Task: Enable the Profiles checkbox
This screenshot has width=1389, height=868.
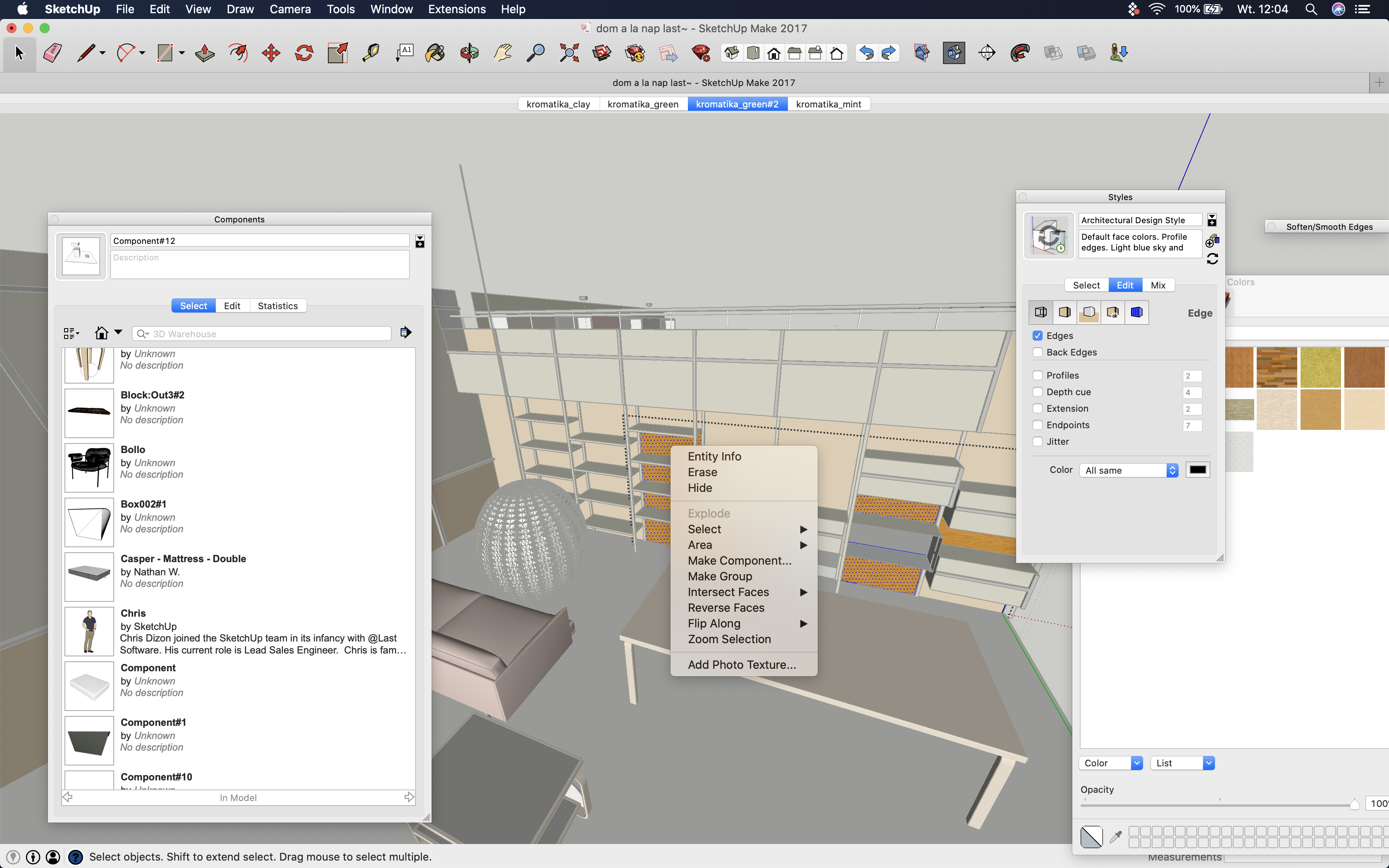Action: [x=1038, y=375]
